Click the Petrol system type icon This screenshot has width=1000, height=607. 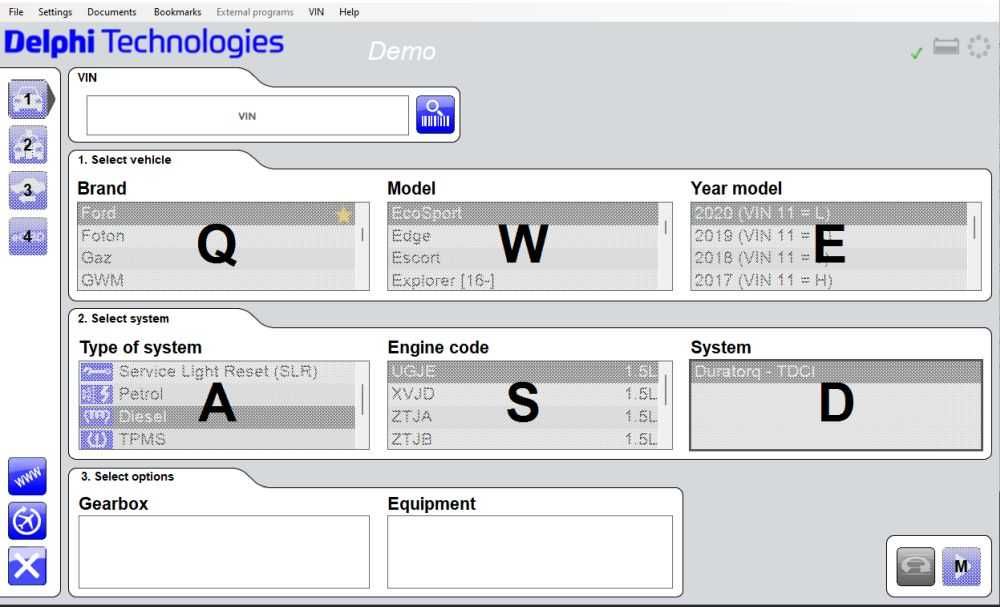pos(97,394)
